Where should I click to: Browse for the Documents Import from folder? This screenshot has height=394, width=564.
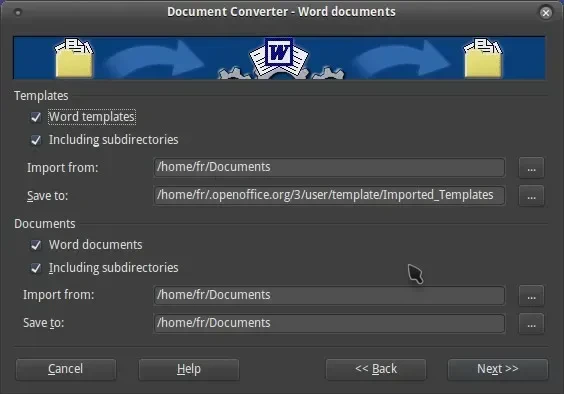pos(531,296)
